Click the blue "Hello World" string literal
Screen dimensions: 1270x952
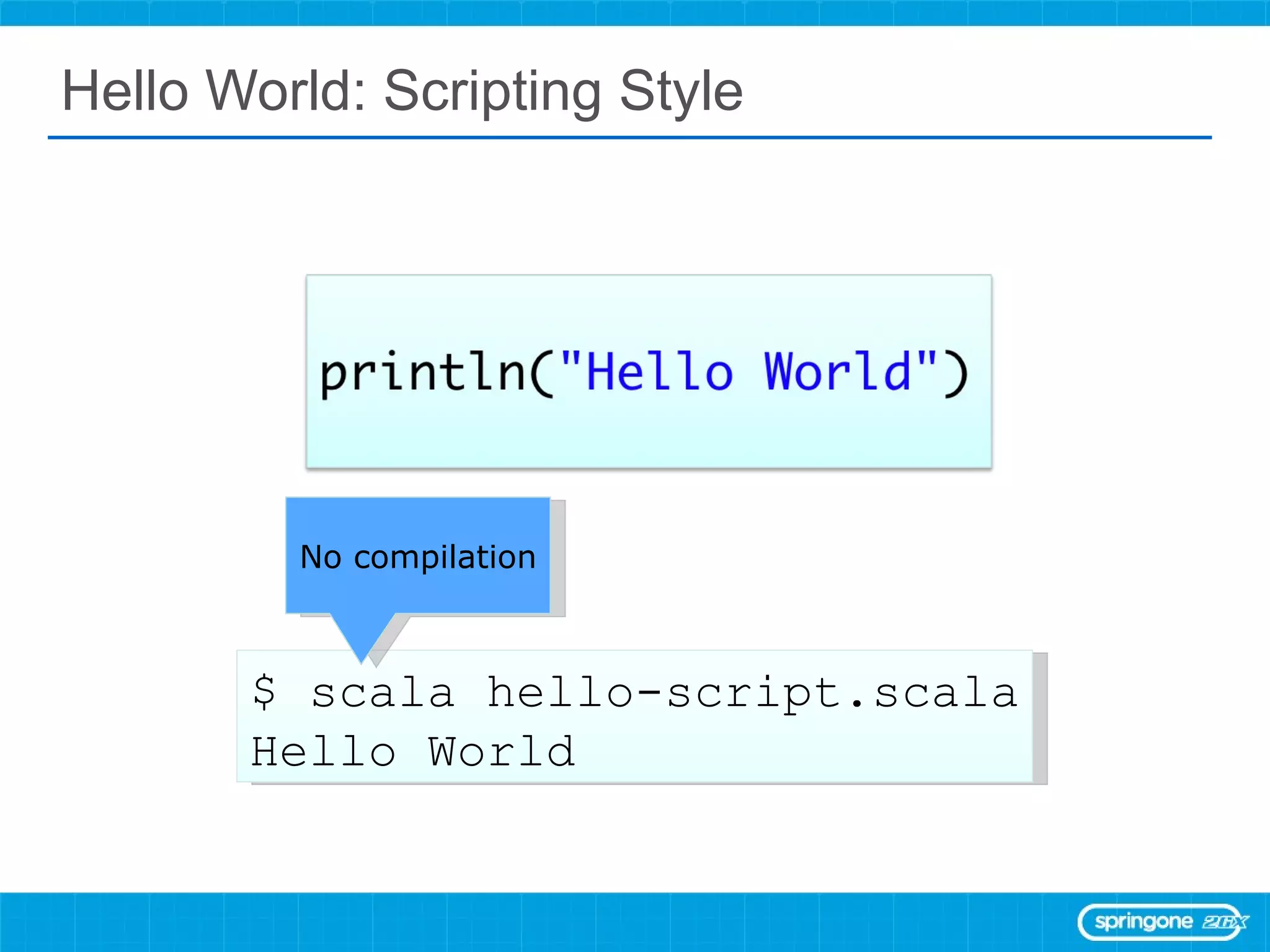(748, 371)
